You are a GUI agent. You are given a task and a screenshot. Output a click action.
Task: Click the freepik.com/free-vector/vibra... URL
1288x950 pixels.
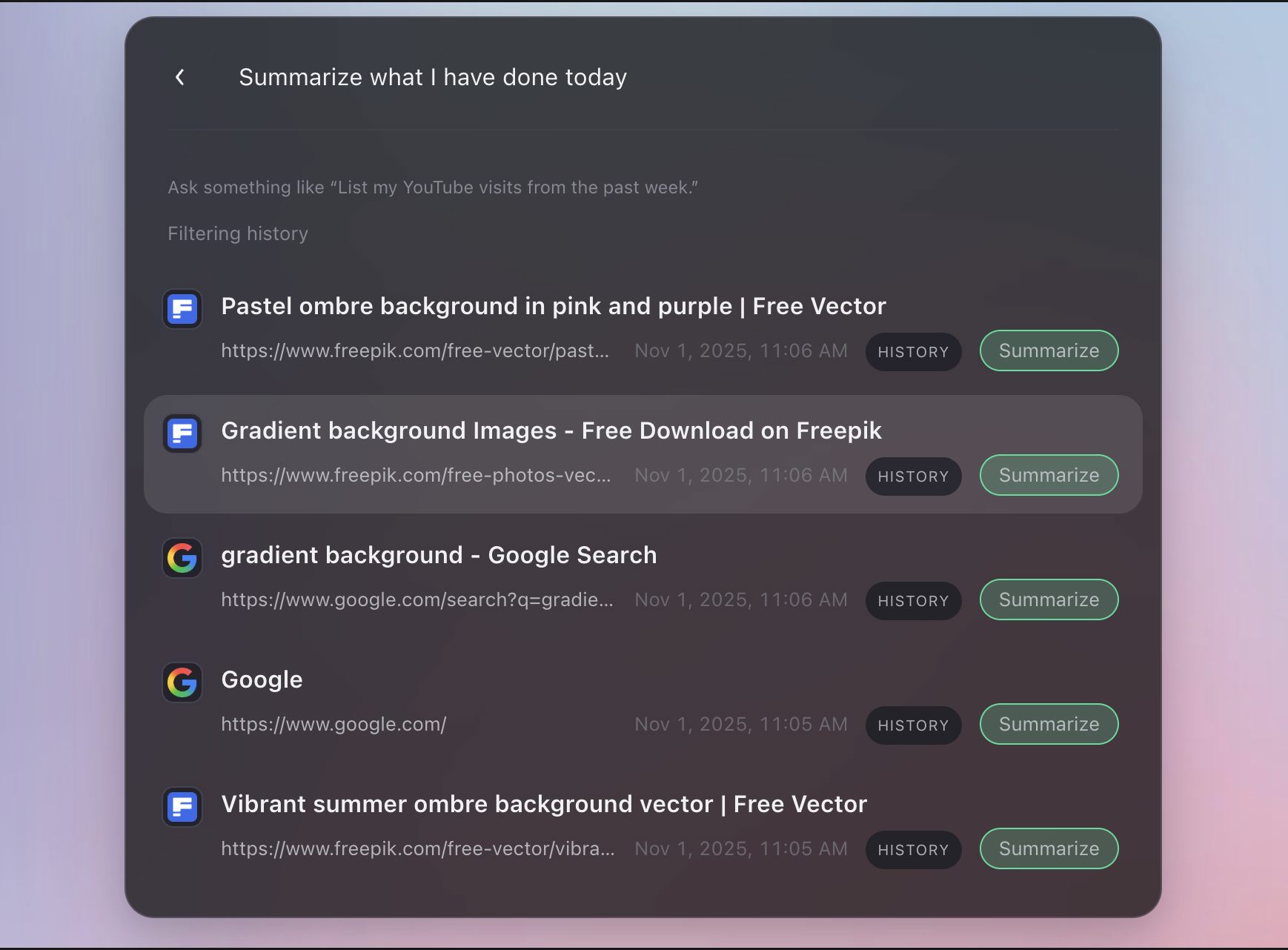(418, 848)
